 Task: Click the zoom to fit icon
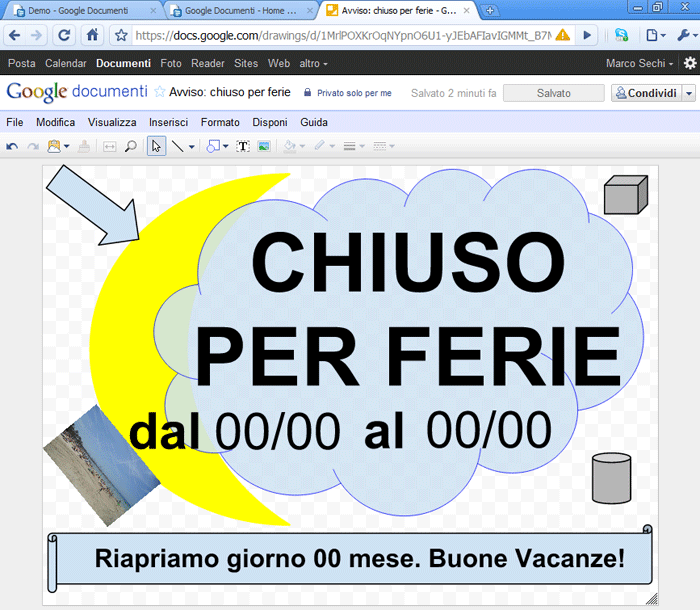coord(109,146)
